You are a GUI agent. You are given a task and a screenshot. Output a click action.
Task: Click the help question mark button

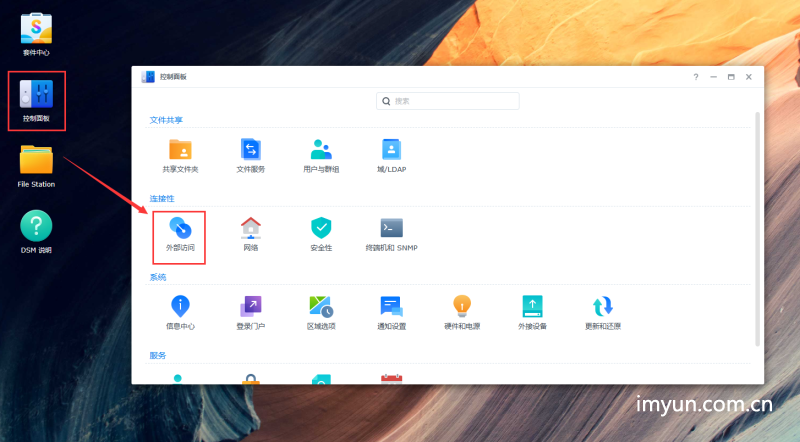tap(695, 77)
